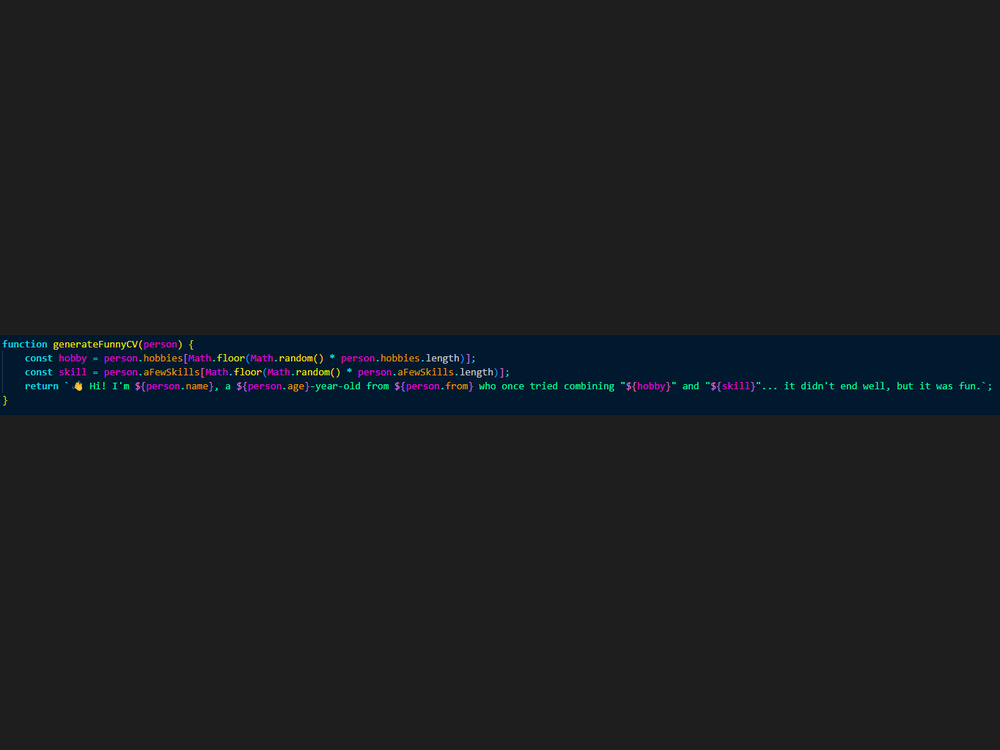Click 'hobbies' after 'hobby =' on the hobby line
The image size is (1000, 750).
pos(163,358)
